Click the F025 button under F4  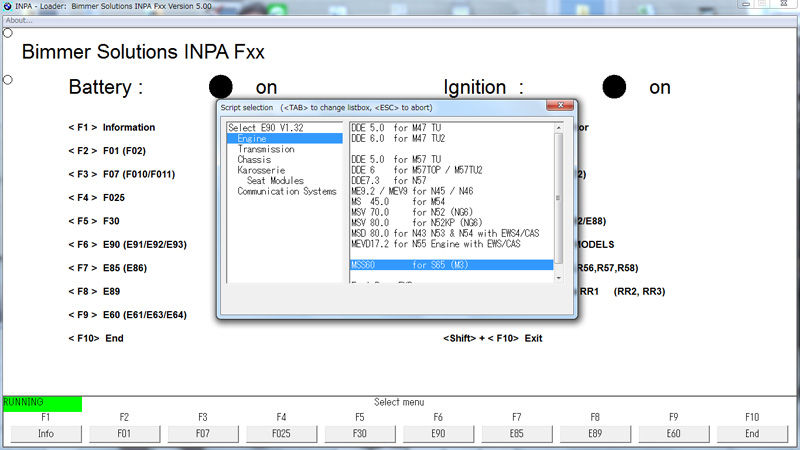[x=281, y=434]
